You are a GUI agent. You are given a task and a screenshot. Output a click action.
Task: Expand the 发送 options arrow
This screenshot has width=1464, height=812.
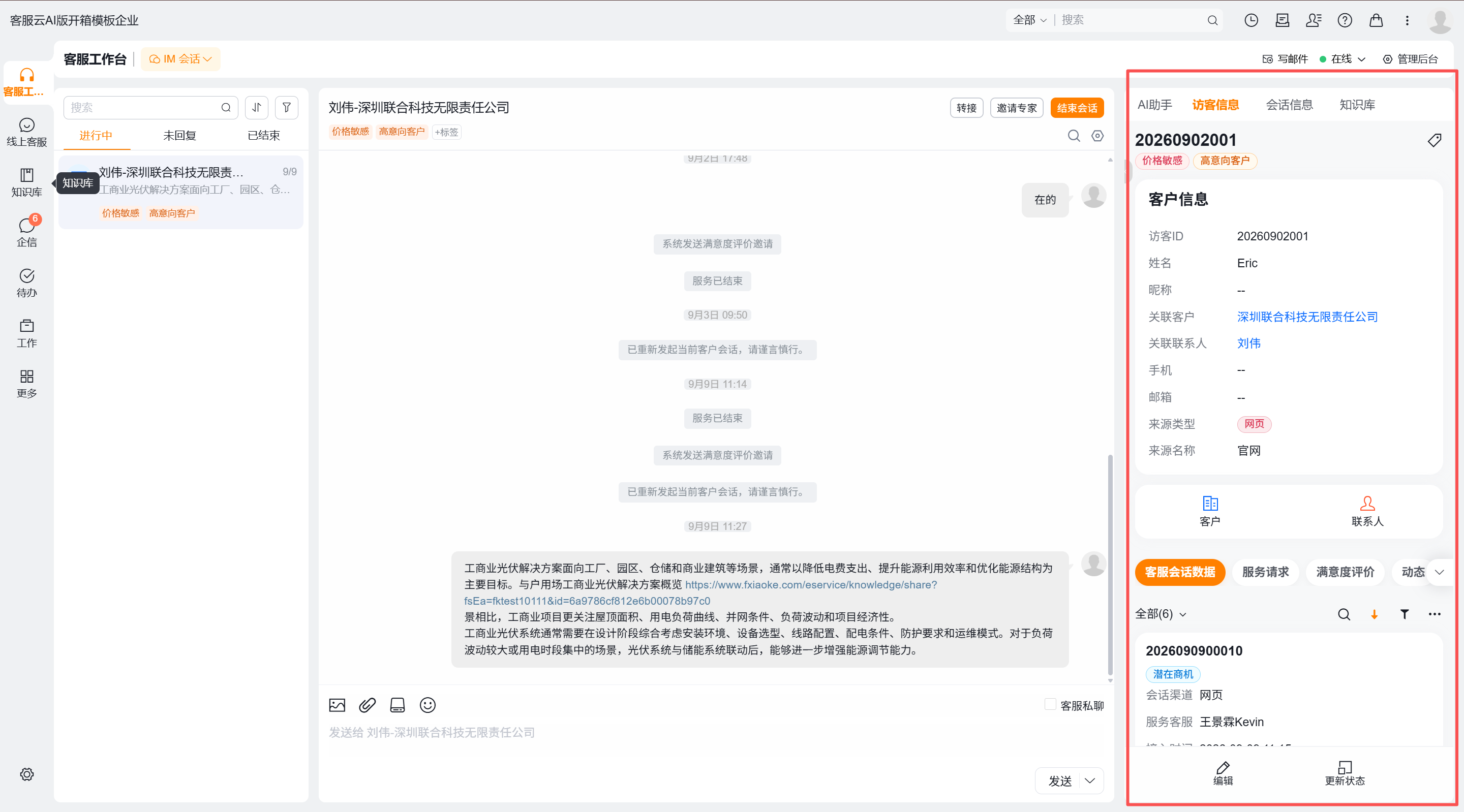[x=1089, y=780]
